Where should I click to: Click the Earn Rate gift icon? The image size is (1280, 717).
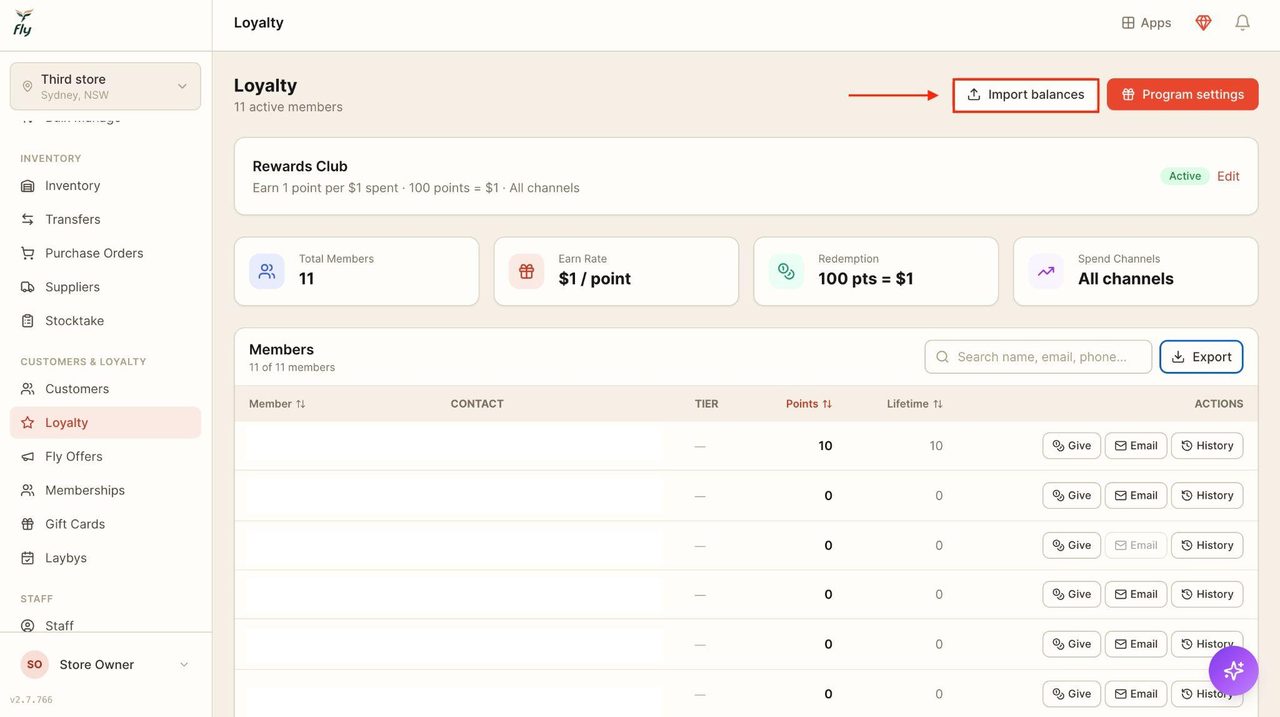point(526,271)
